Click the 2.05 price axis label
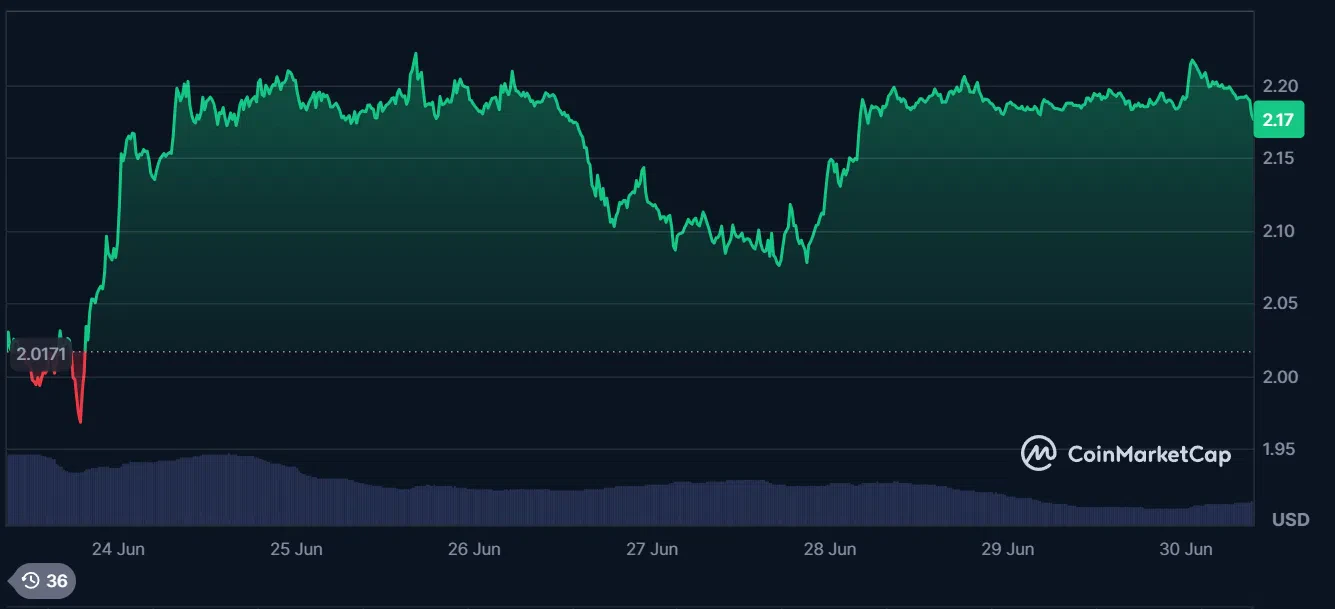1335x609 pixels. (1280, 304)
